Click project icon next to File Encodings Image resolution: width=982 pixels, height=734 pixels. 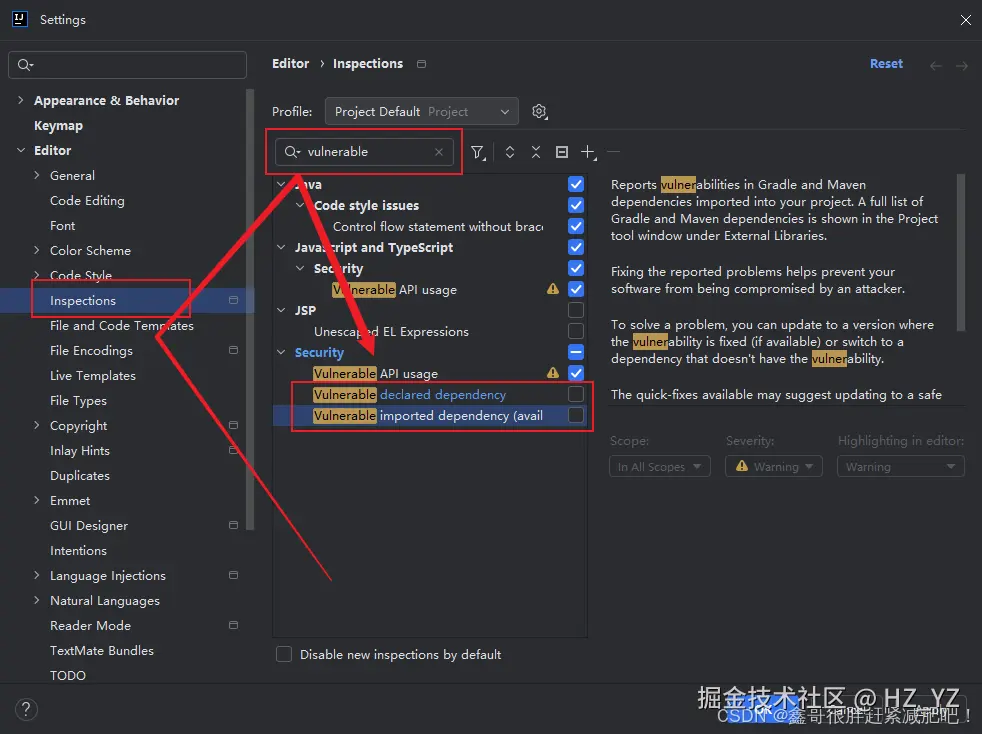(234, 350)
